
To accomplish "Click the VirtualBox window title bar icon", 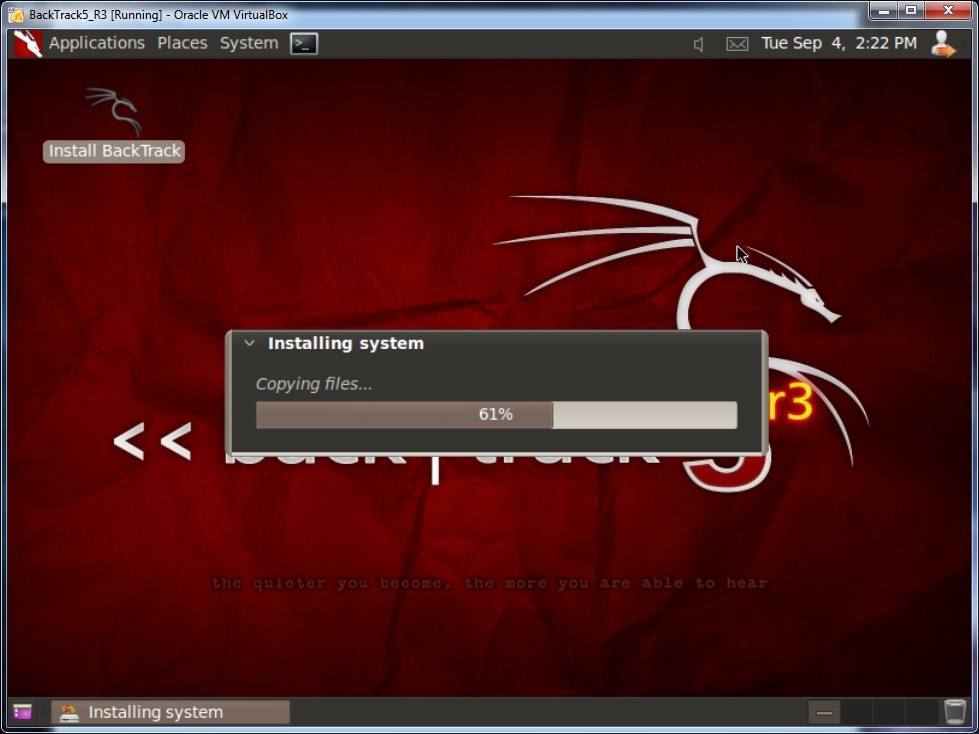I will click(17, 14).
